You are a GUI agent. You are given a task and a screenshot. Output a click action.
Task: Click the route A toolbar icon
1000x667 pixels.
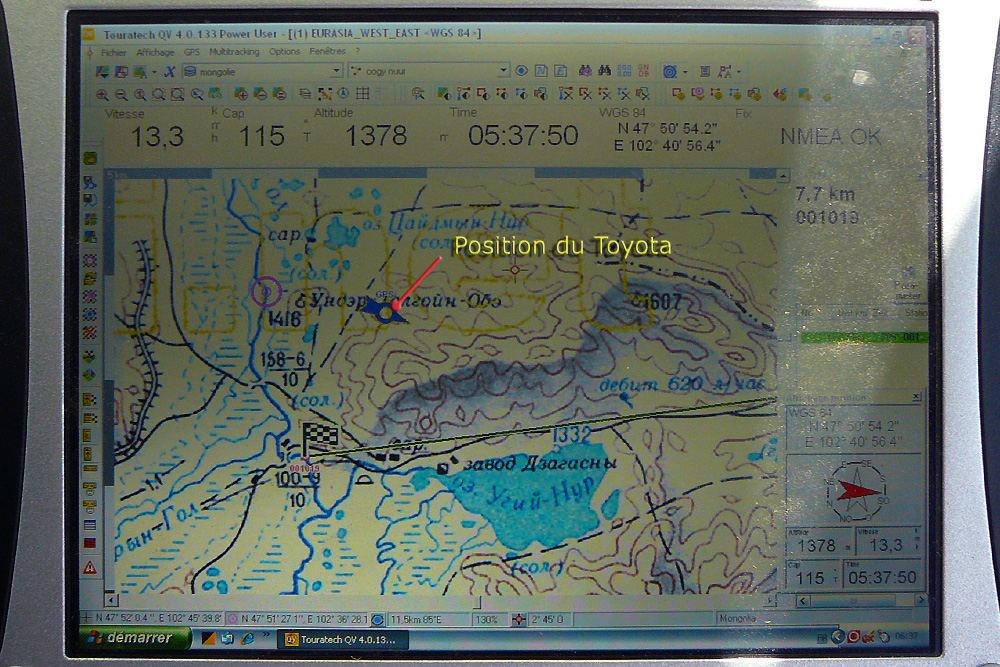(x=725, y=71)
